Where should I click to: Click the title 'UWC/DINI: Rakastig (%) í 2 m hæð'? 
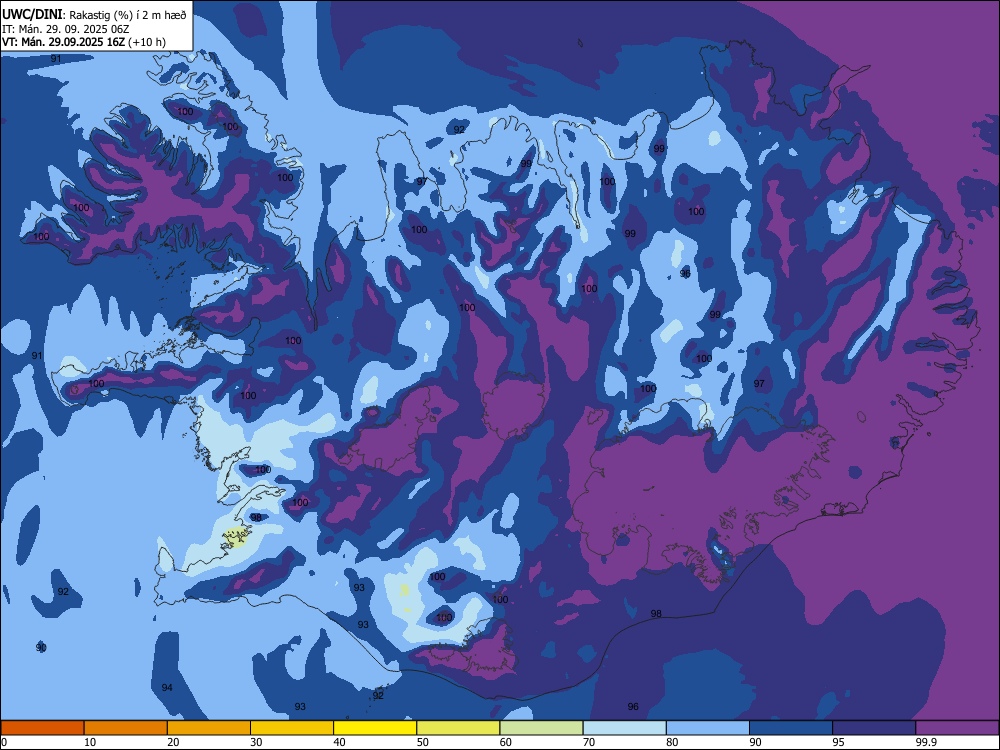click(94, 15)
